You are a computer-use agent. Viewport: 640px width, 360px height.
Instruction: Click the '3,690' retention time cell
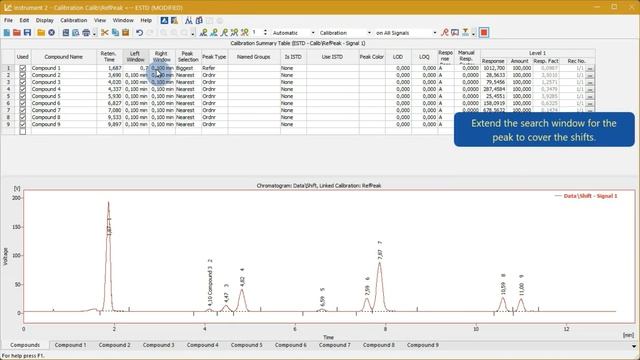click(109, 75)
